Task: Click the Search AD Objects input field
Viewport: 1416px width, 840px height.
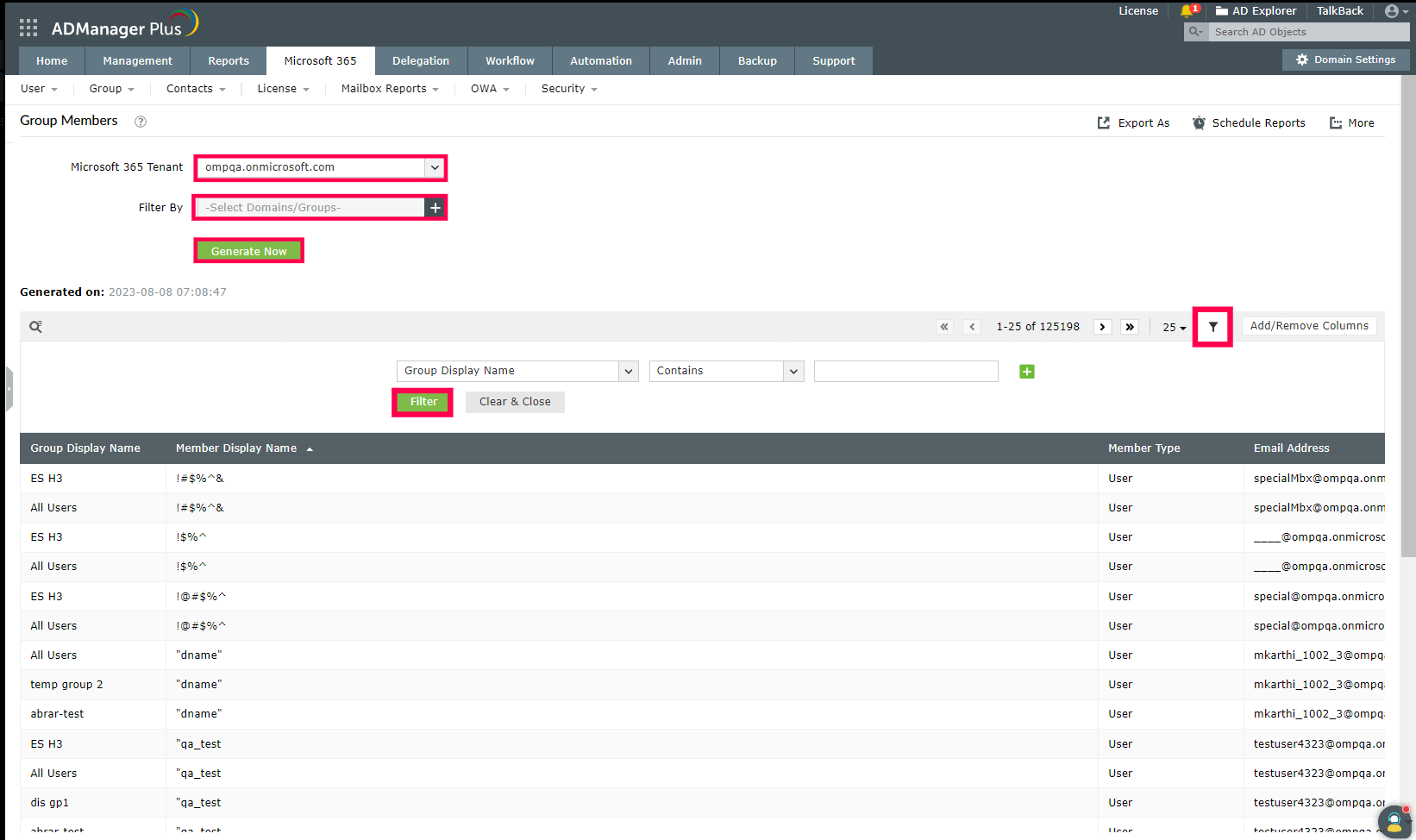Action: pyautogui.click(x=1307, y=32)
